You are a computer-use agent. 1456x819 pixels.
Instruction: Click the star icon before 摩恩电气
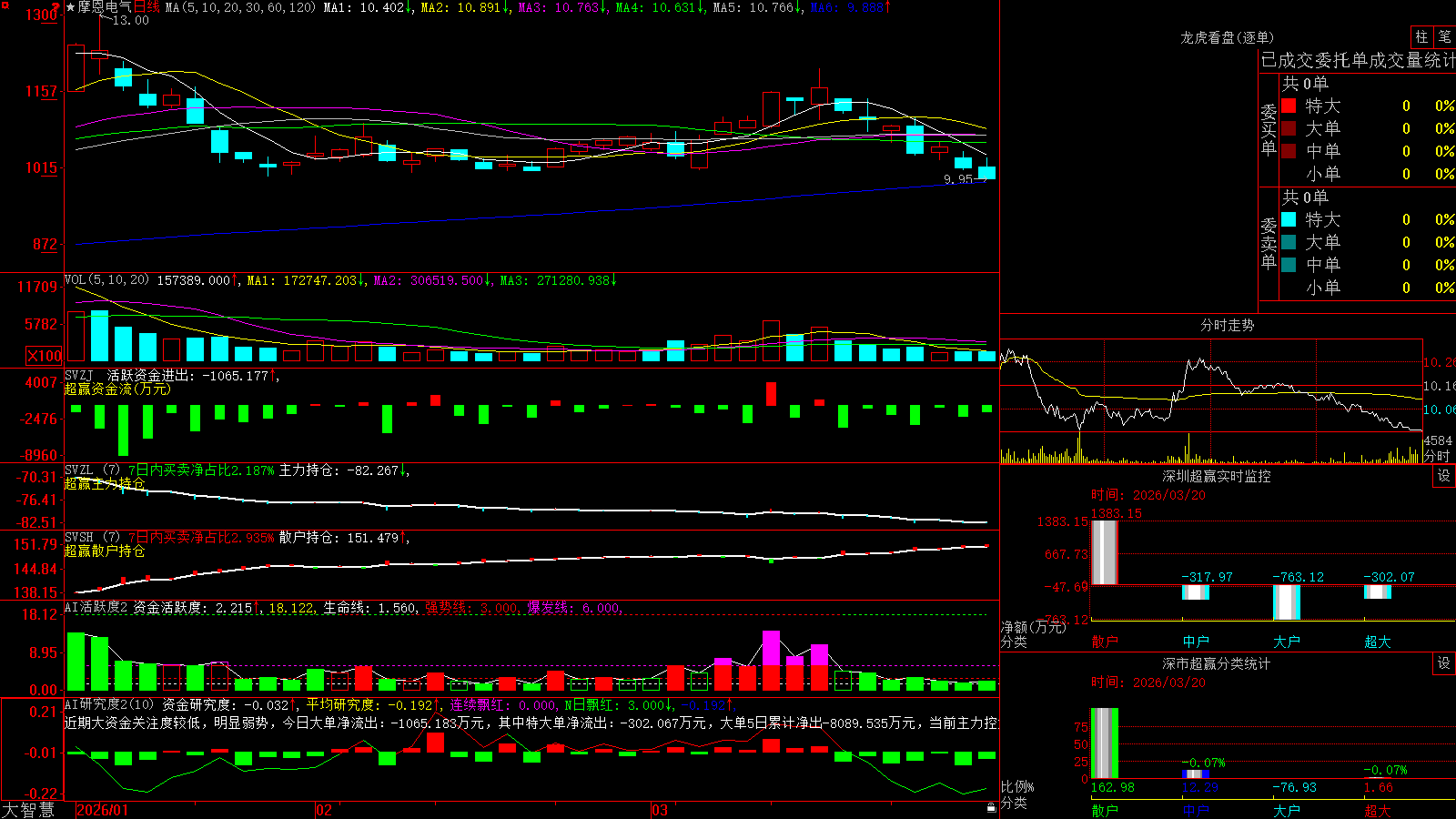pyautogui.click(x=71, y=7)
